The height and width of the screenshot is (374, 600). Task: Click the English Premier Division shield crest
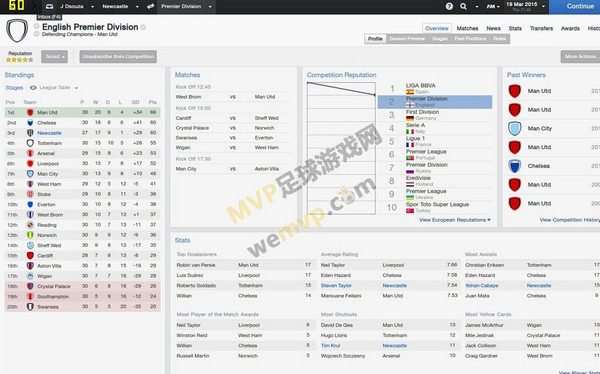coord(17,31)
